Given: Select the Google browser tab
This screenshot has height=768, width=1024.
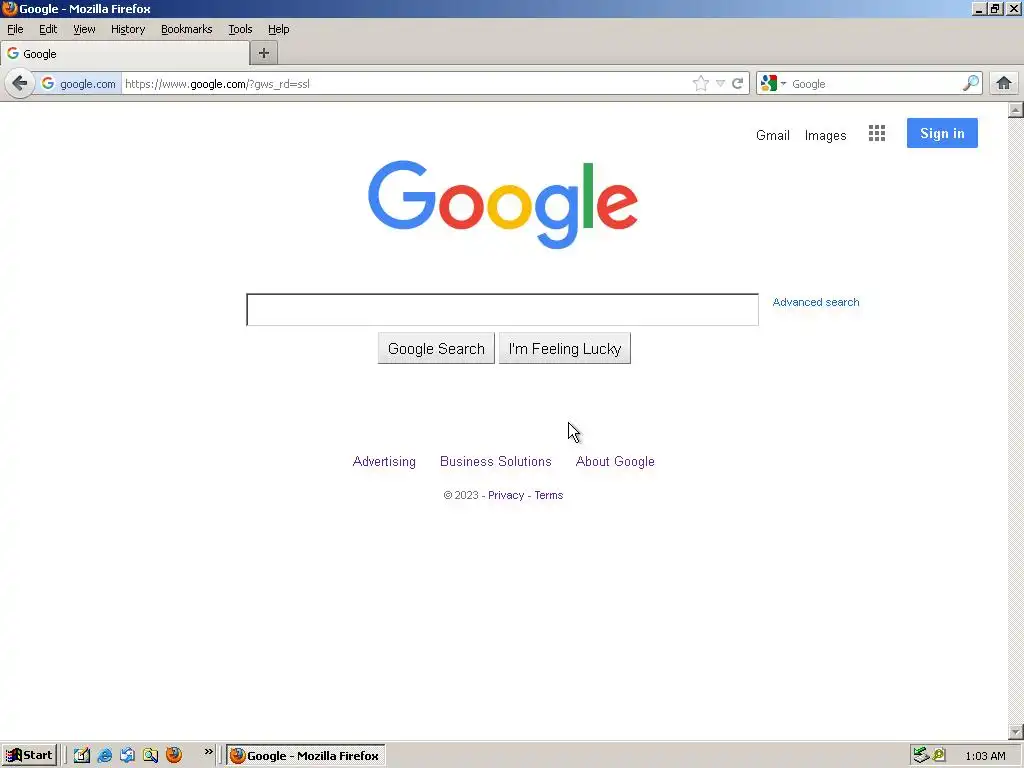Looking at the screenshot, I should pos(125,54).
